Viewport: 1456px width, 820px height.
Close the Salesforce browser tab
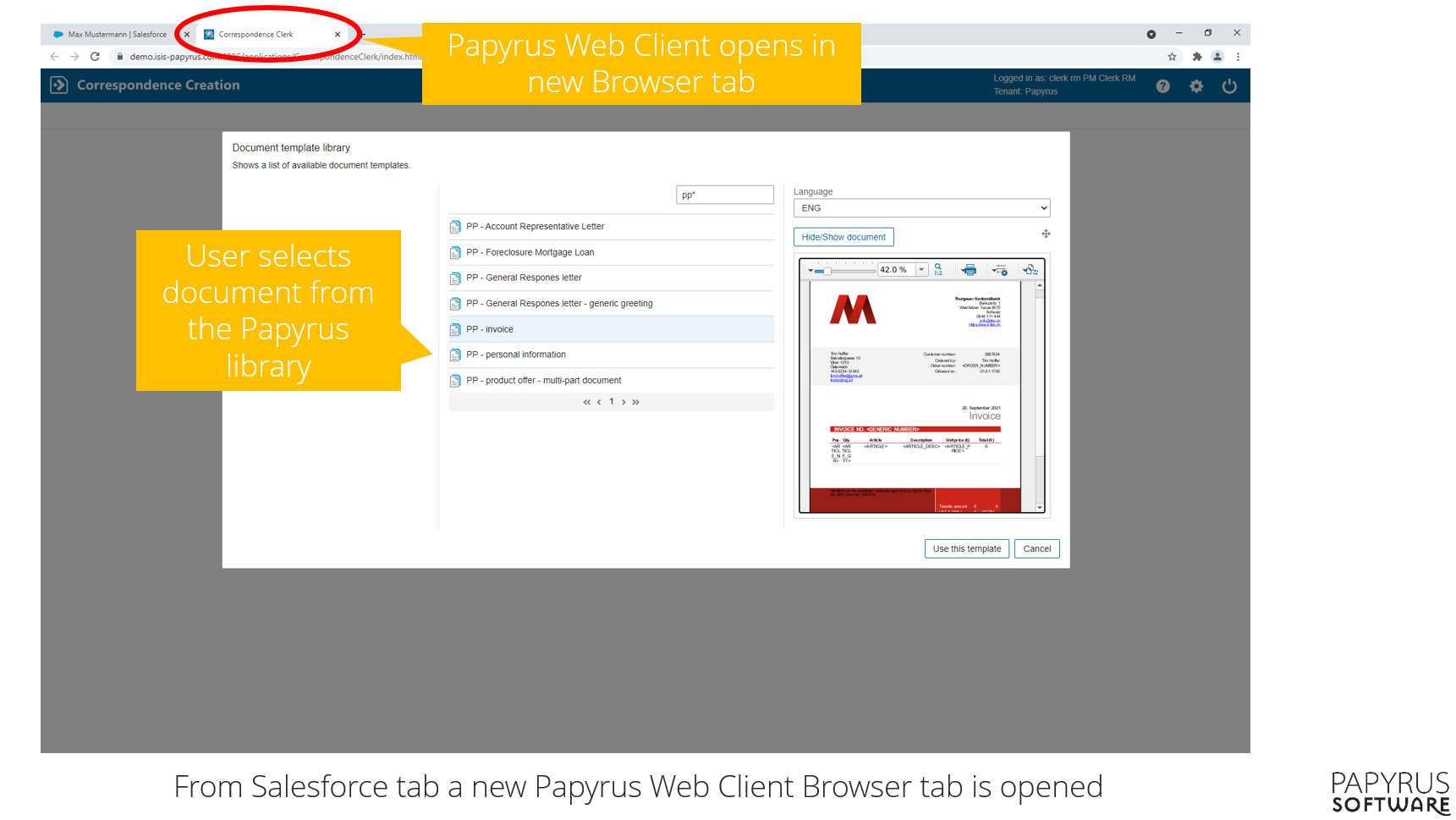(x=187, y=35)
